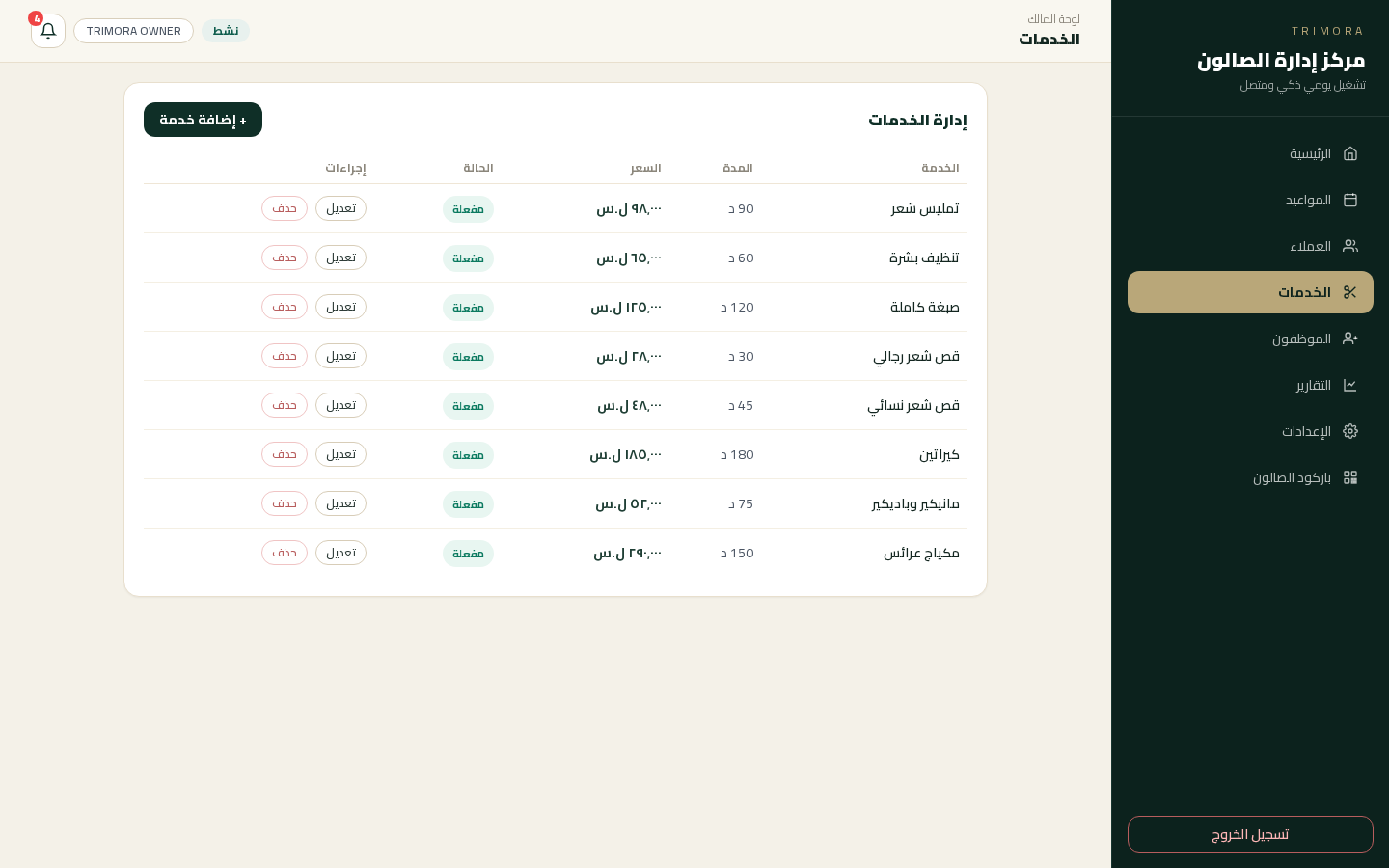Screen dimensions: 1389x868
Task: Edit كيراتين service
Action: pos(340,454)
